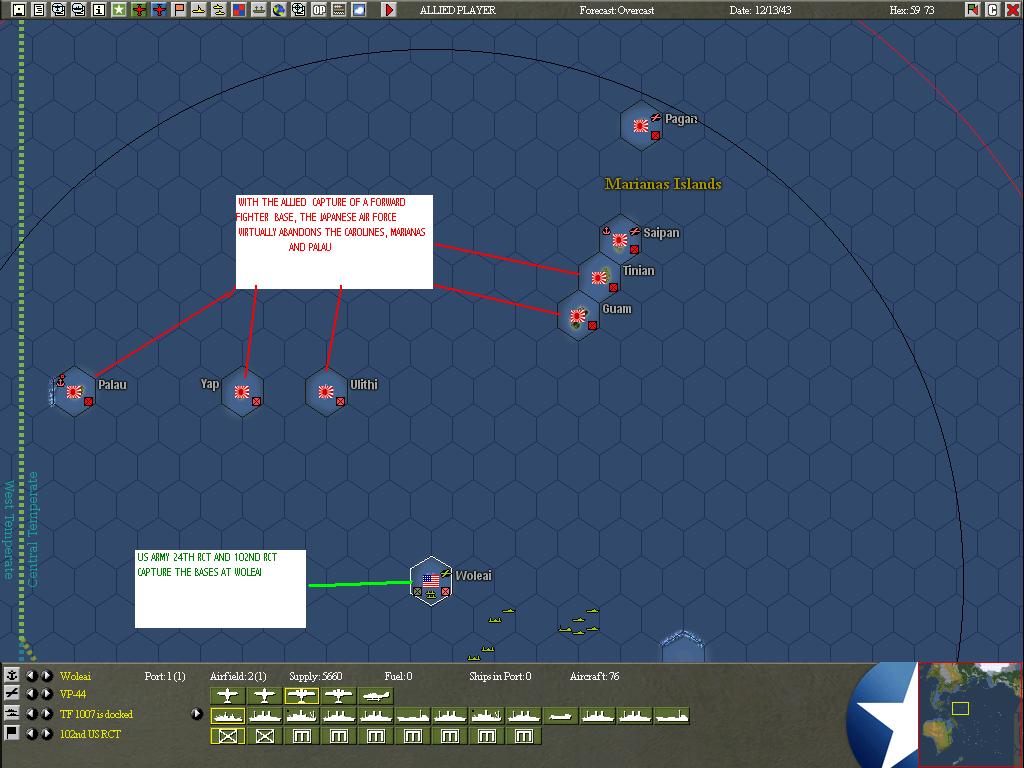Click the 'Fuel: 0' text
The width and height of the screenshot is (1024, 768).
398,676
